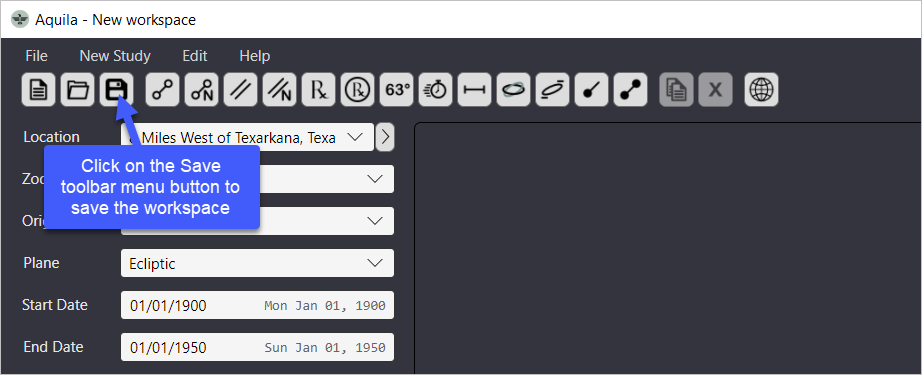Click the grayed X toolbar button

(x=716, y=90)
